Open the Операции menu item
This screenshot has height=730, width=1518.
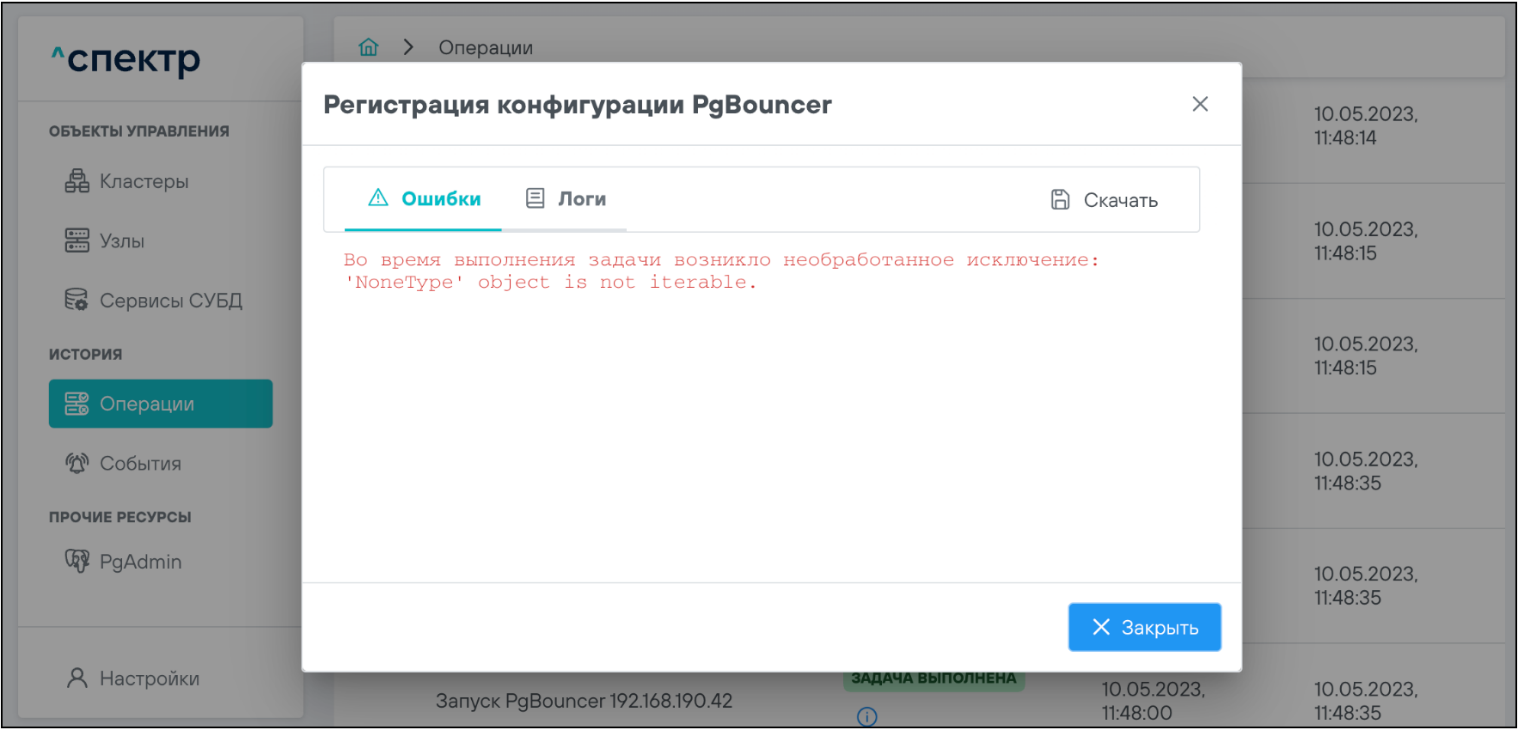coord(160,404)
